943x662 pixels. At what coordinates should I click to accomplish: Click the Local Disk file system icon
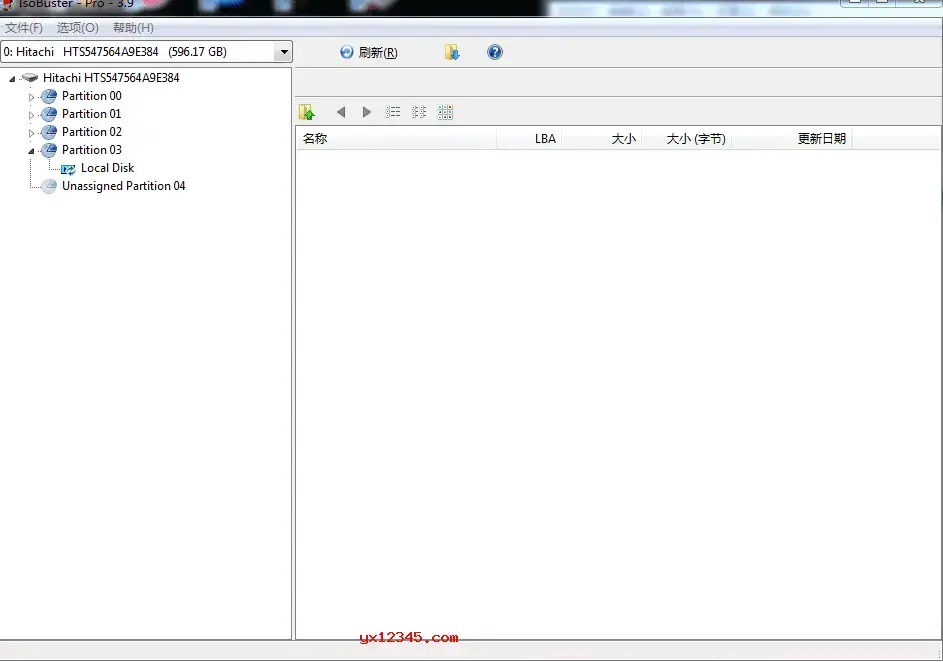[68, 170]
